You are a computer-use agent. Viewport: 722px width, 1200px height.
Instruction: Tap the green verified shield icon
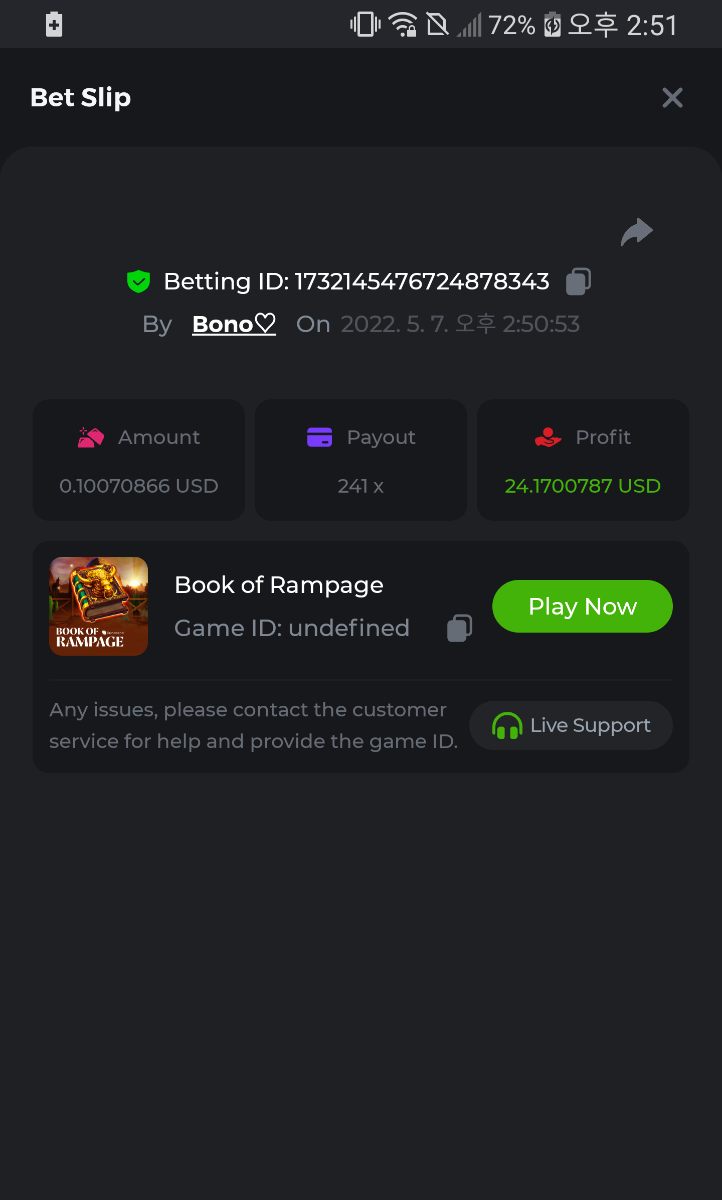(x=138, y=282)
